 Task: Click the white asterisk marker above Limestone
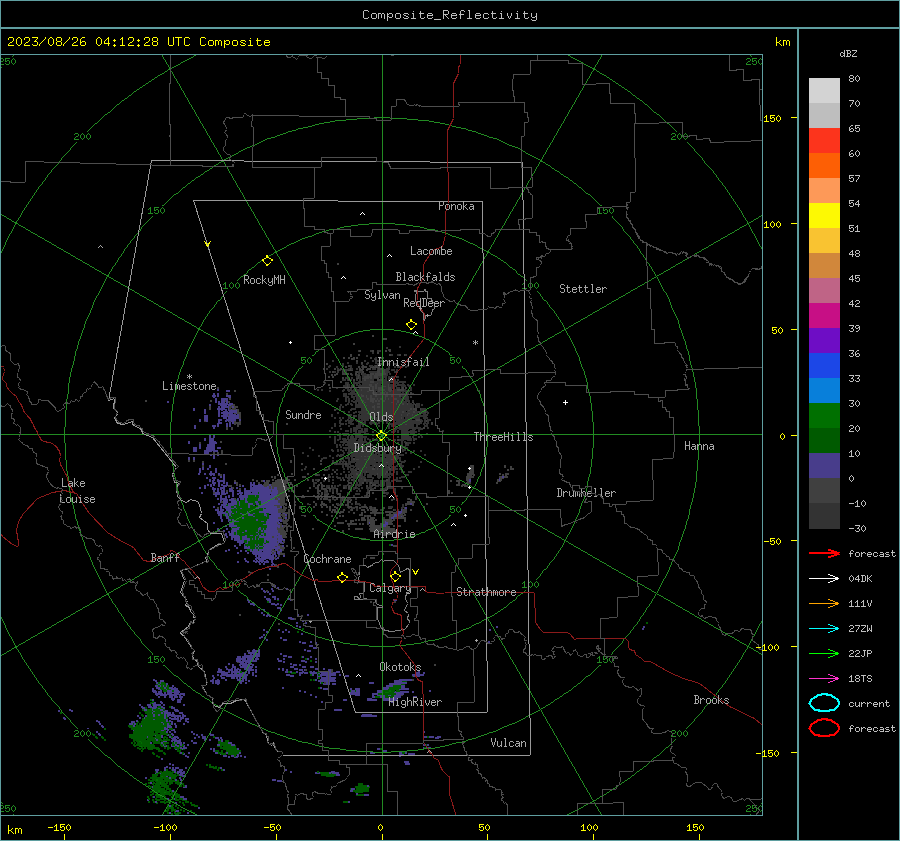click(189, 377)
